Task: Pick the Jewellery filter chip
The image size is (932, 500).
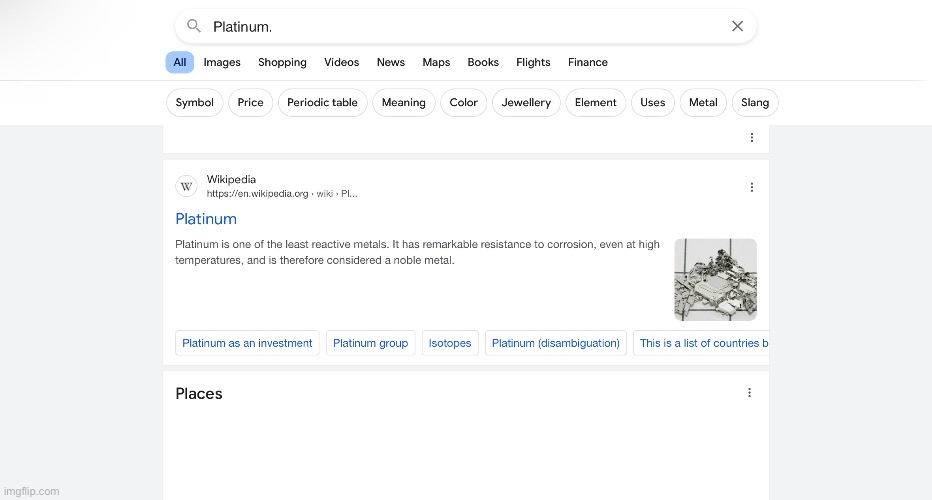Action: coord(526,102)
